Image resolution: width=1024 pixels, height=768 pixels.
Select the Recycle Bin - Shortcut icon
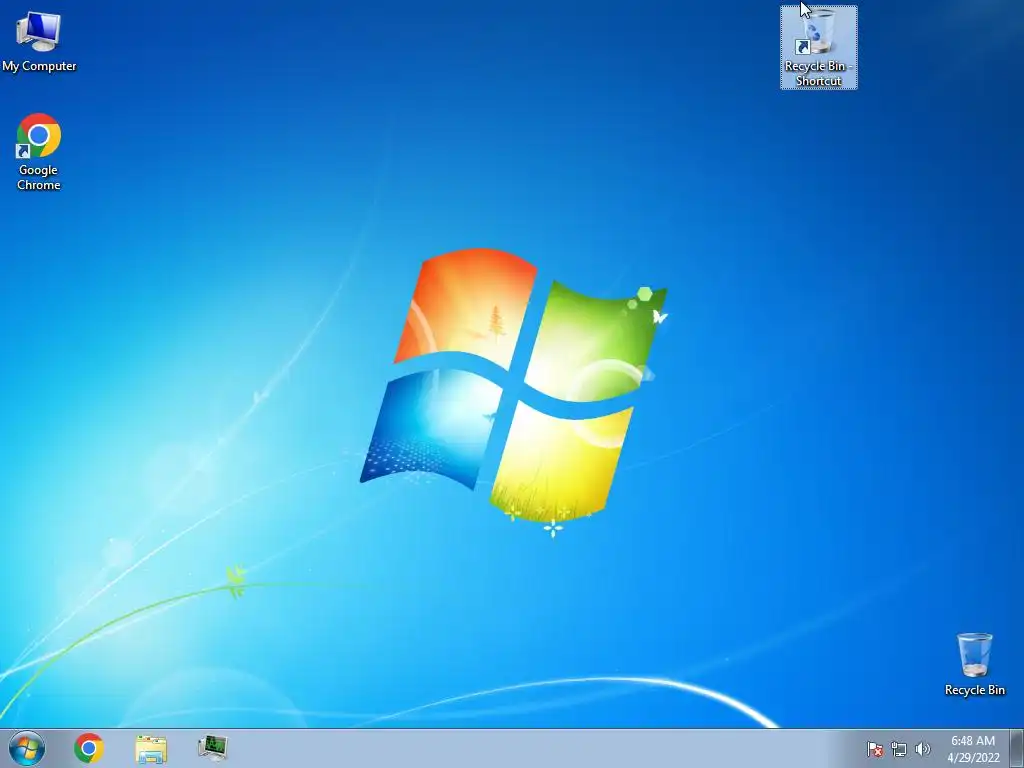tap(818, 47)
